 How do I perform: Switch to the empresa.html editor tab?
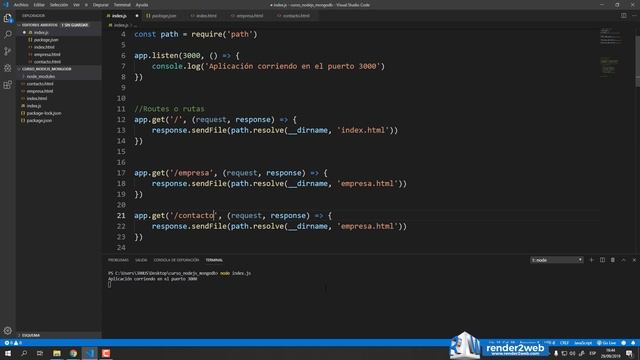coord(249,16)
